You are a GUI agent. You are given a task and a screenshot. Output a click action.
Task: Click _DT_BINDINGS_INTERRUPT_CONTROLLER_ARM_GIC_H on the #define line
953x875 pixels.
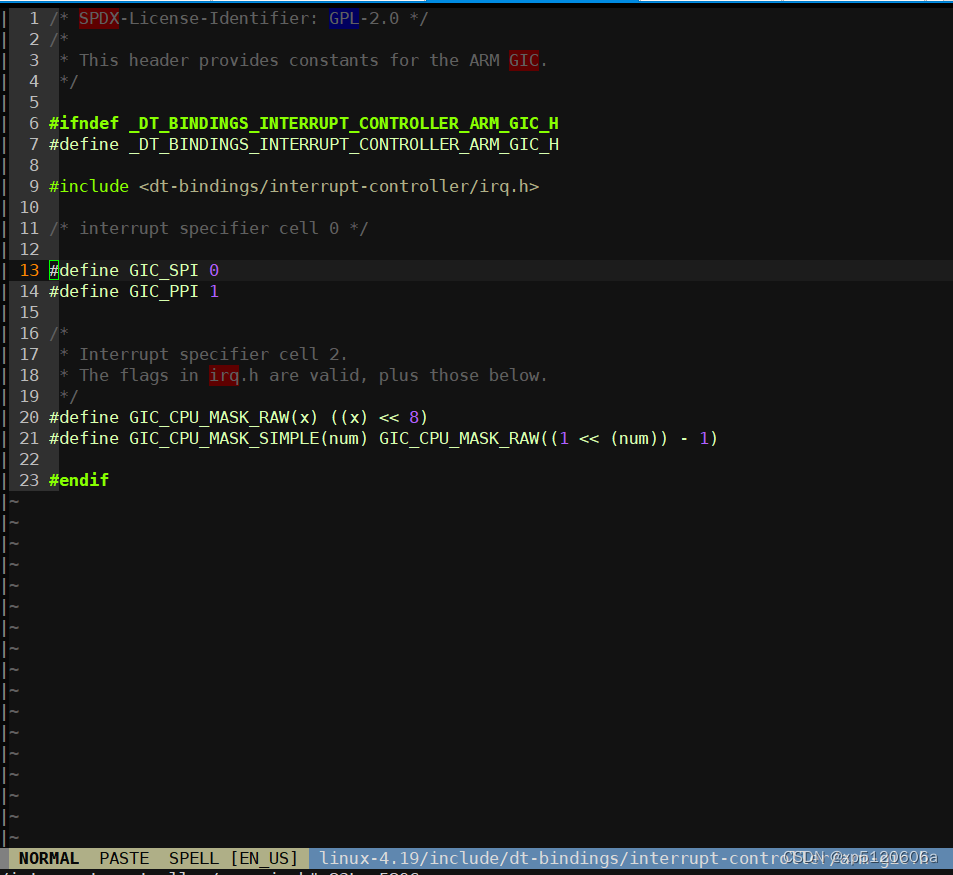pos(344,145)
